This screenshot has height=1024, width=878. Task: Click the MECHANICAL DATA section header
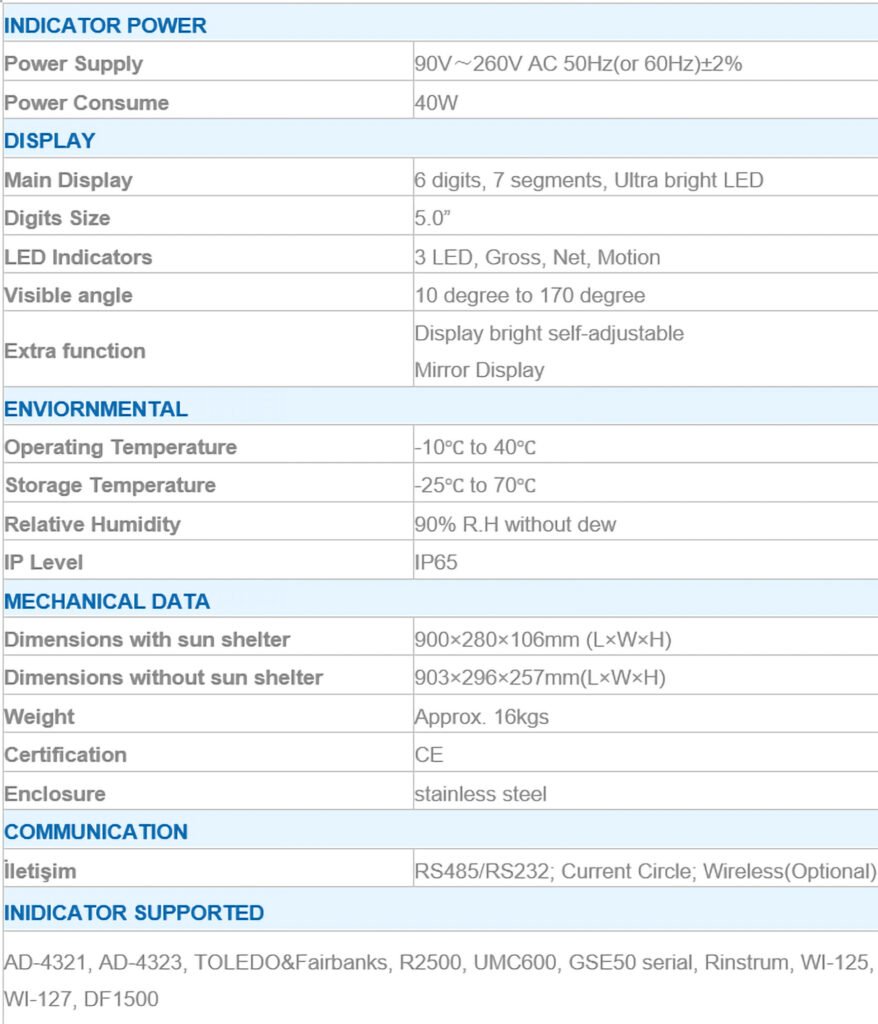(x=107, y=602)
